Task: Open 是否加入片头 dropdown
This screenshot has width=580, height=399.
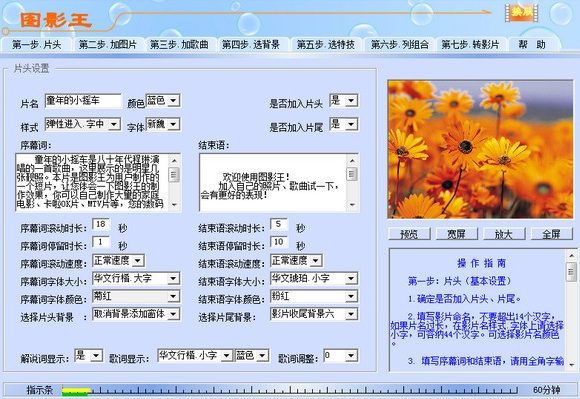Action: [x=344, y=100]
